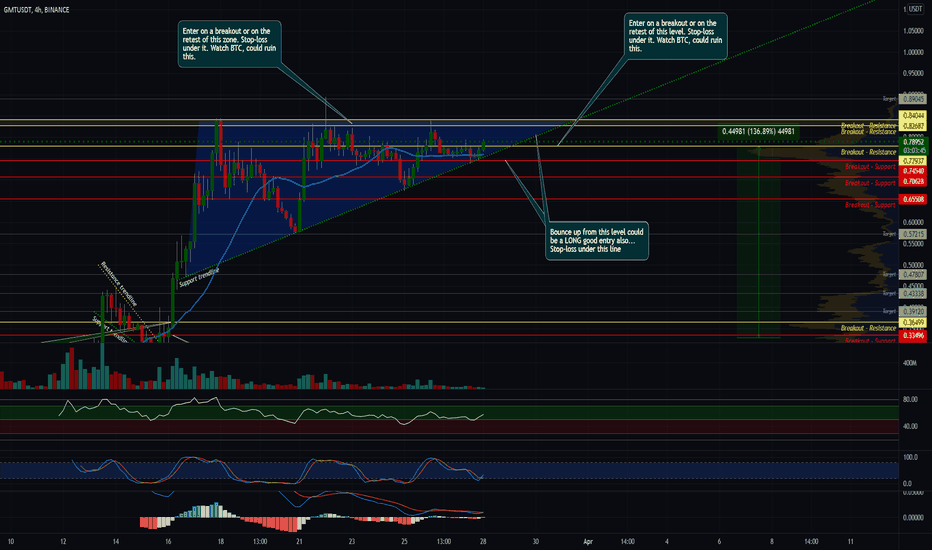Click the 'Breakout - Resistance' text near the 0.36499 level
This screenshot has height=550, width=932.
pos(868,328)
